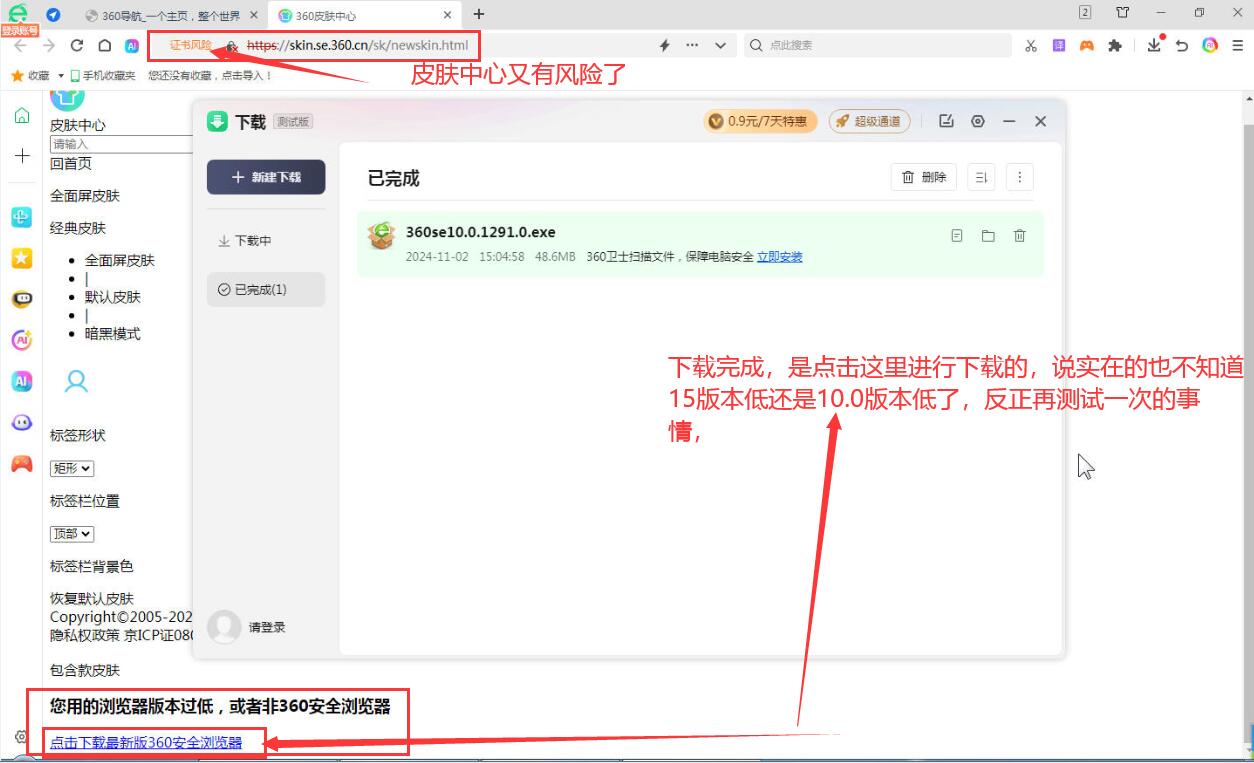Go to the browser home page
Image resolution: width=1254 pixels, height=763 pixels.
pos(104,45)
